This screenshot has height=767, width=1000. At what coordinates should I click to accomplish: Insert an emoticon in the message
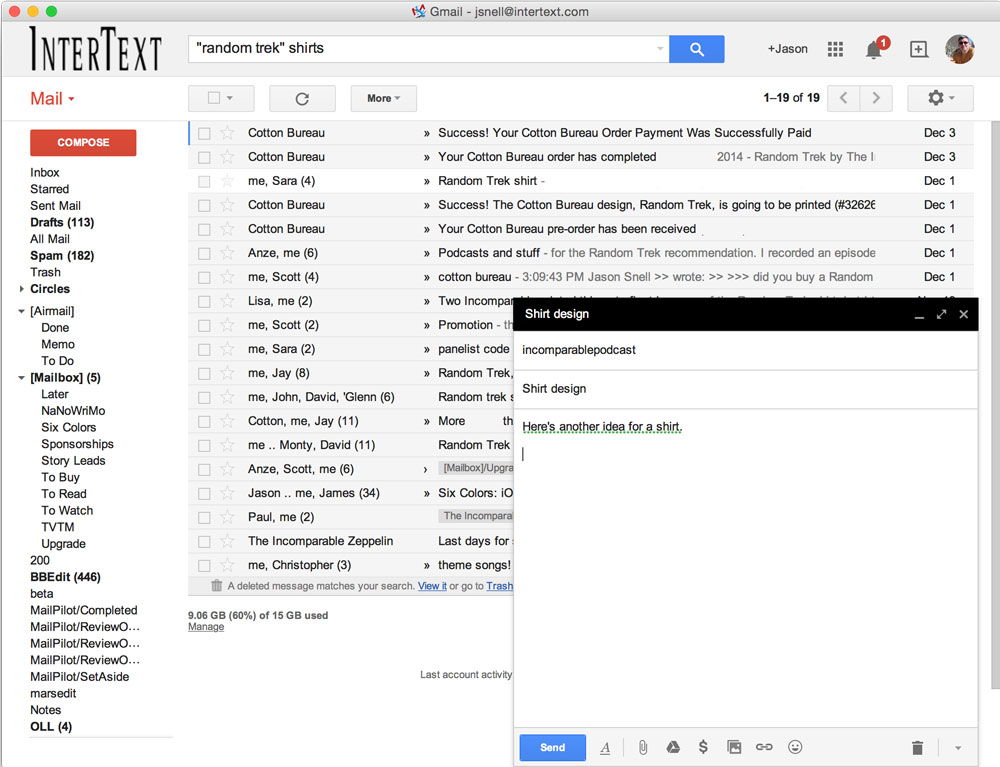pyautogui.click(x=795, y=747)
